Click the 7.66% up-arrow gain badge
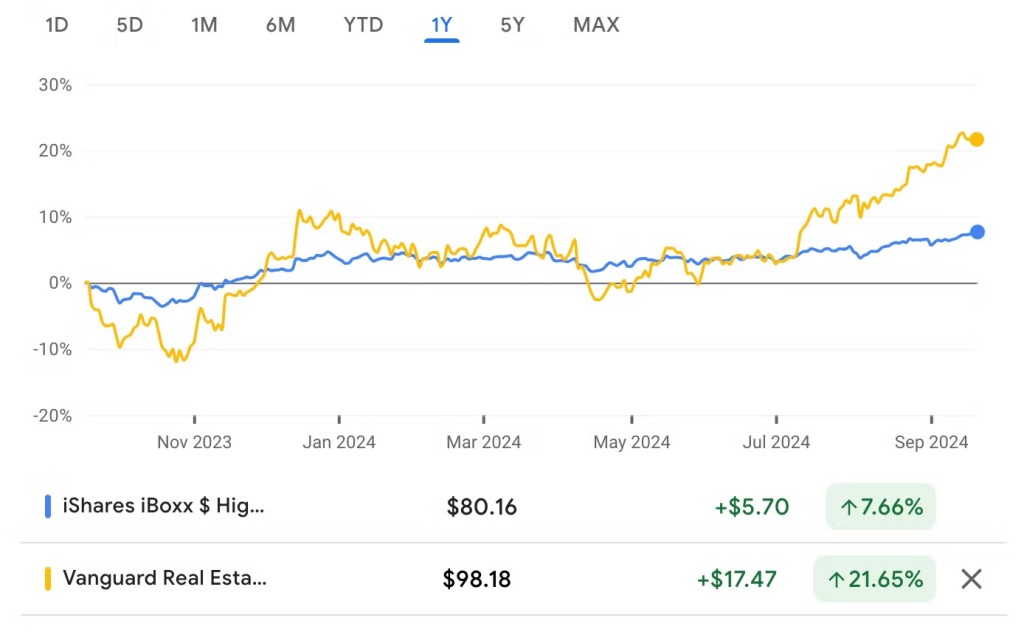The width and height of the screenshot is (1024, 632). point(880,507)
